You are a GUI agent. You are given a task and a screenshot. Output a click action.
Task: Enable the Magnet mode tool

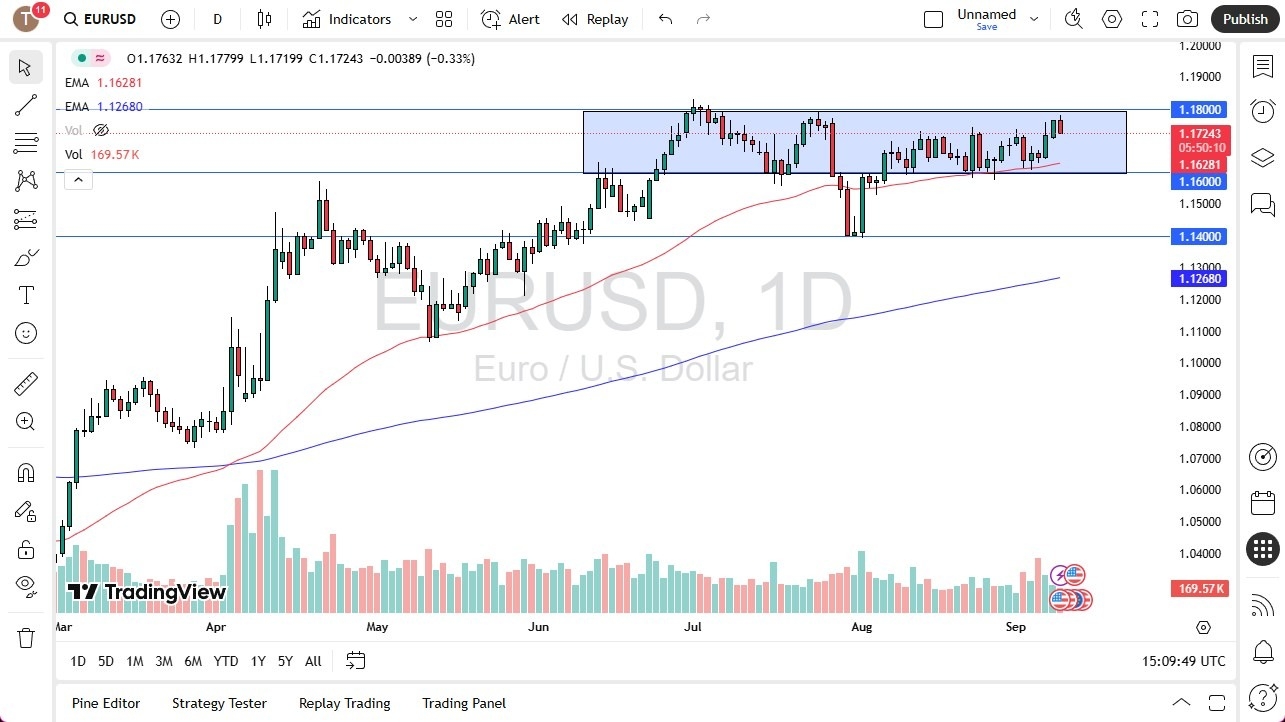pyautogui.click(x=26, y=472)
